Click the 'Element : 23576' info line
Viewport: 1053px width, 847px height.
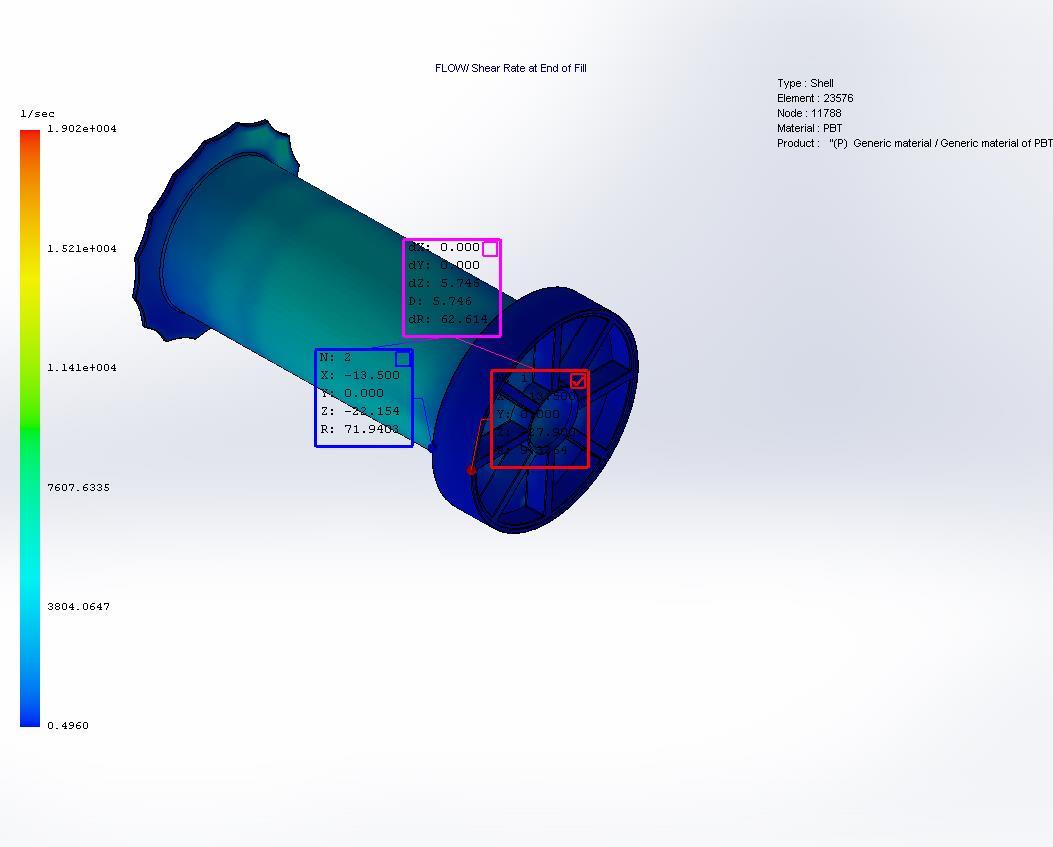(815, 98)
